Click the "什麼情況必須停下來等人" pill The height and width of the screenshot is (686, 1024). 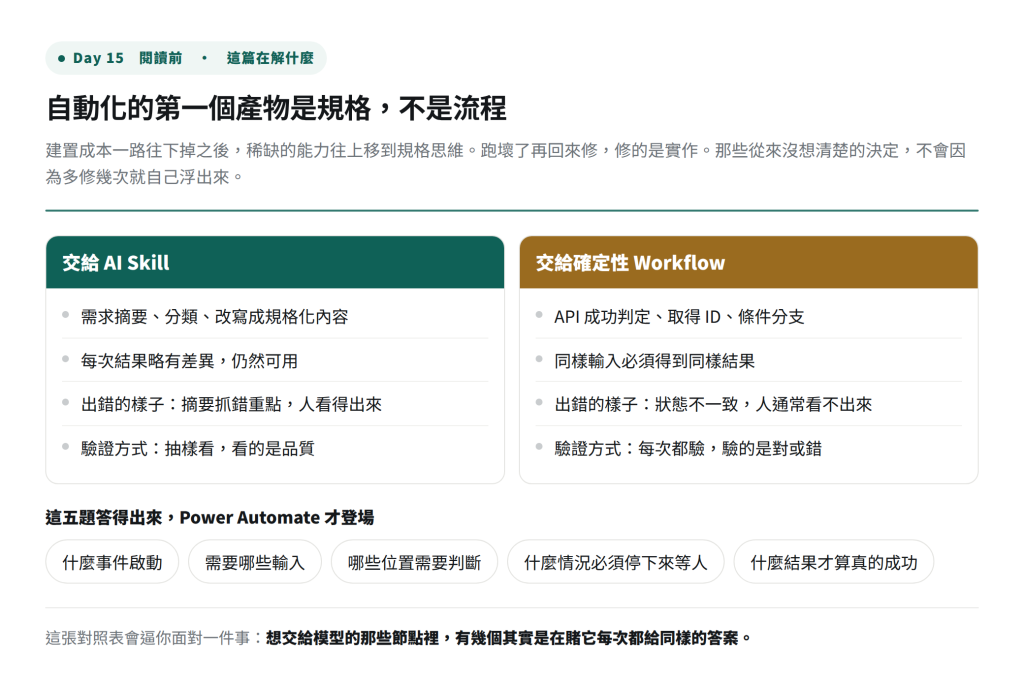coord(615,562)
